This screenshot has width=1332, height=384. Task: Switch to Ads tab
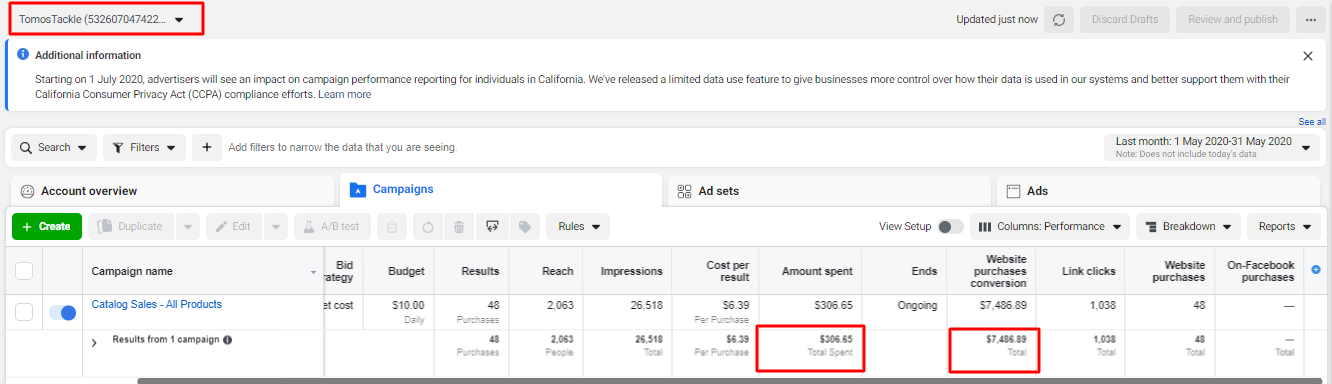pyautogui.click(x=1159, y=191)
